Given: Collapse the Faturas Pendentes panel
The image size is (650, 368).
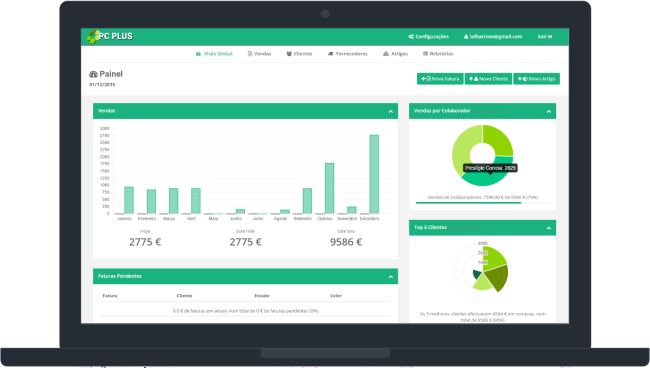Looking at the screenshot, I should pyautogui.click(x=390, y=277).
